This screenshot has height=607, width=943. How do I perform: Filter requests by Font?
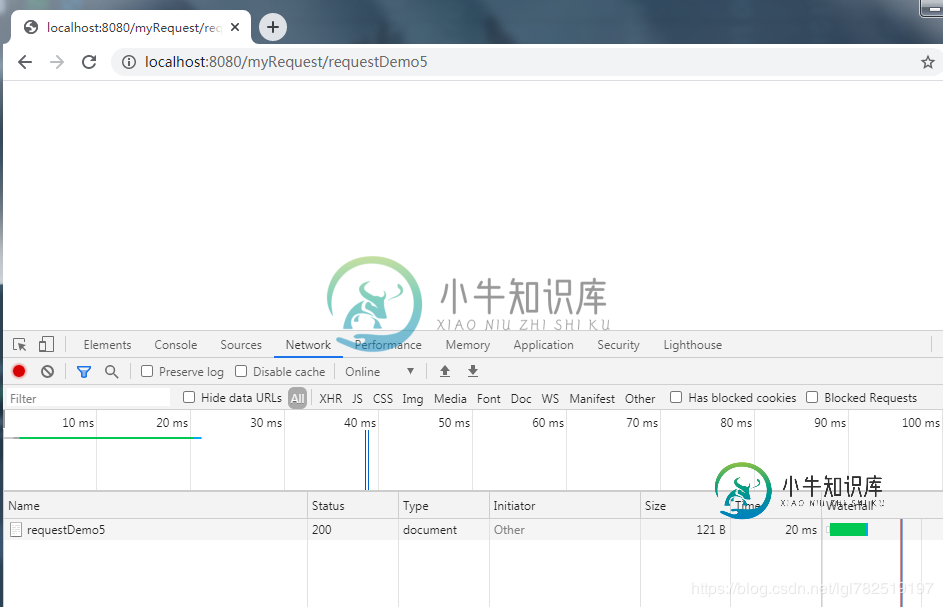pyautogui.click(x=488, y=398)
